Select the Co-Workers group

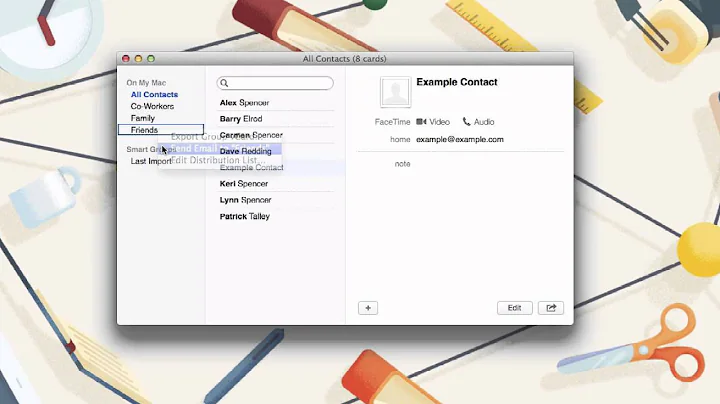pyautogui.click(x=152, y=106)
